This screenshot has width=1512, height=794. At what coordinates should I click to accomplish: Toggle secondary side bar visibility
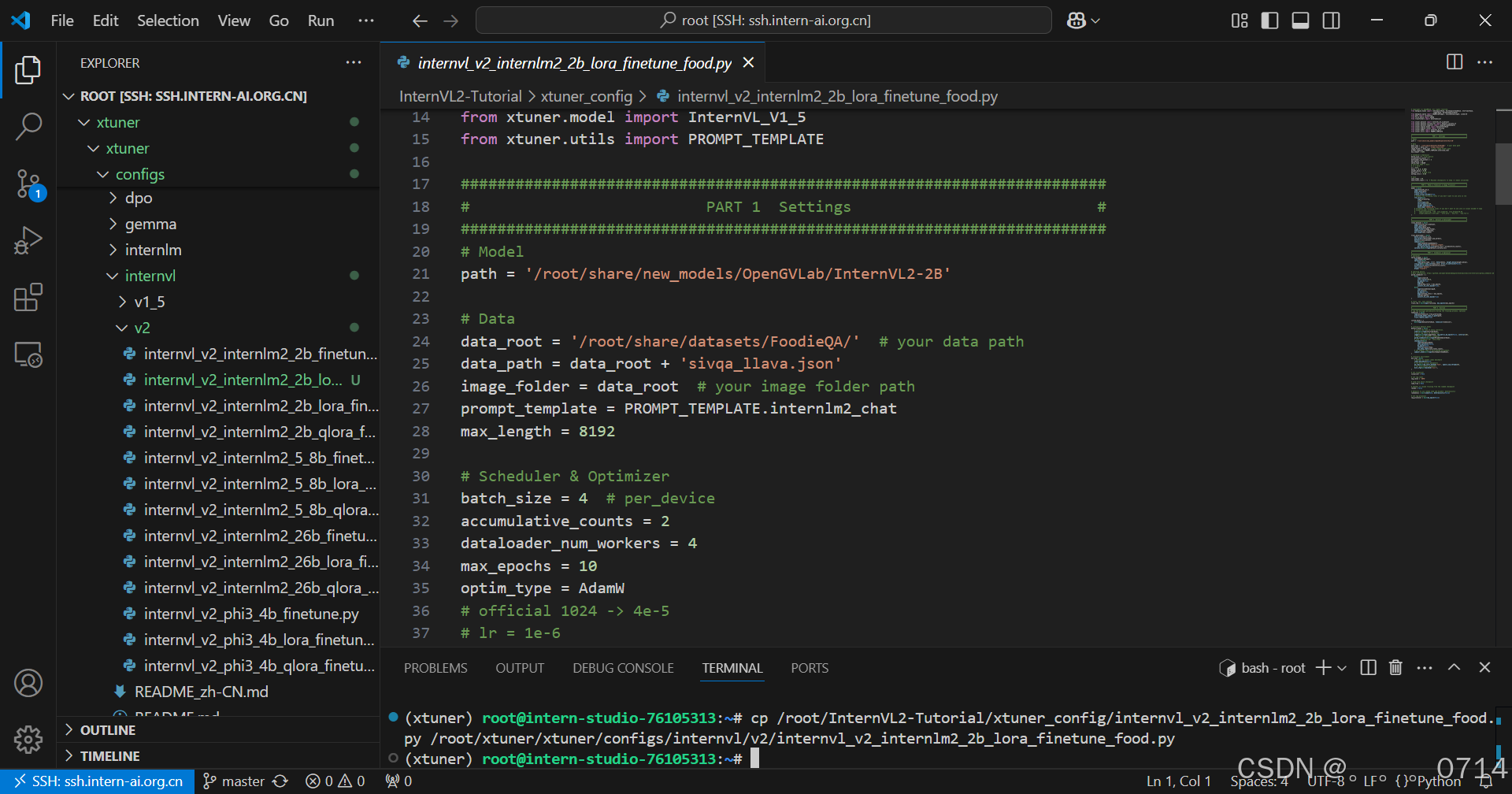click(x=1332, y=21)
